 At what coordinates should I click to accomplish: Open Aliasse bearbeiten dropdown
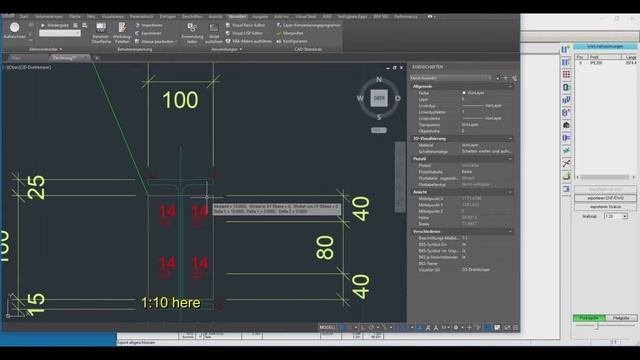(156, 42)
